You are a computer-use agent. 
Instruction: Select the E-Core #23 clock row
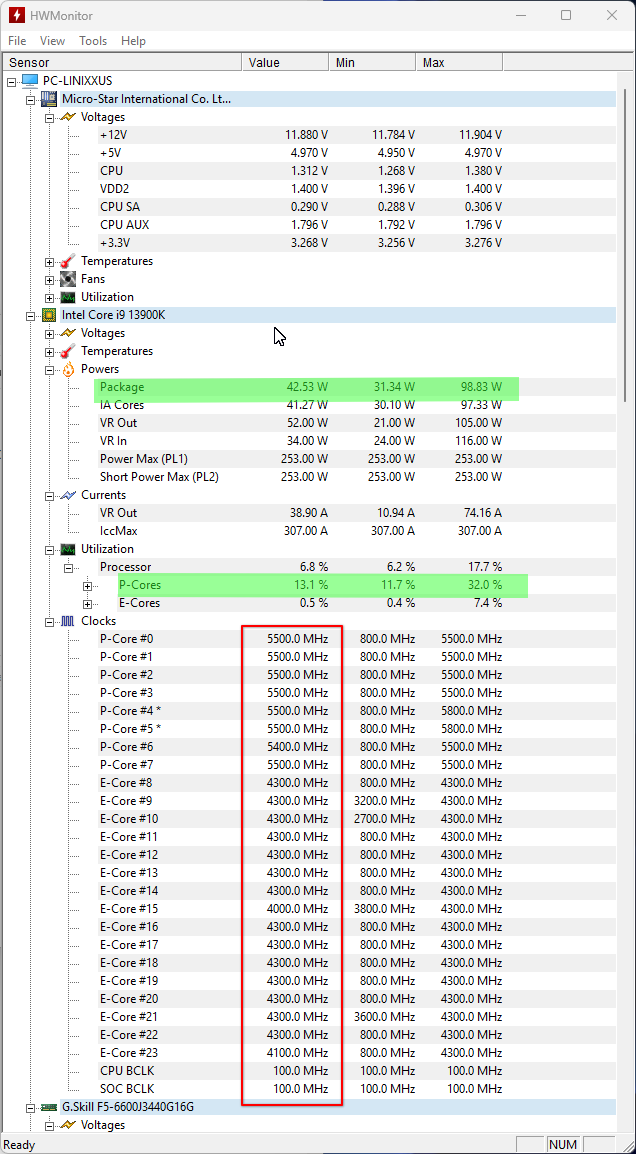pyautogui.click(x=357, y=1052)
